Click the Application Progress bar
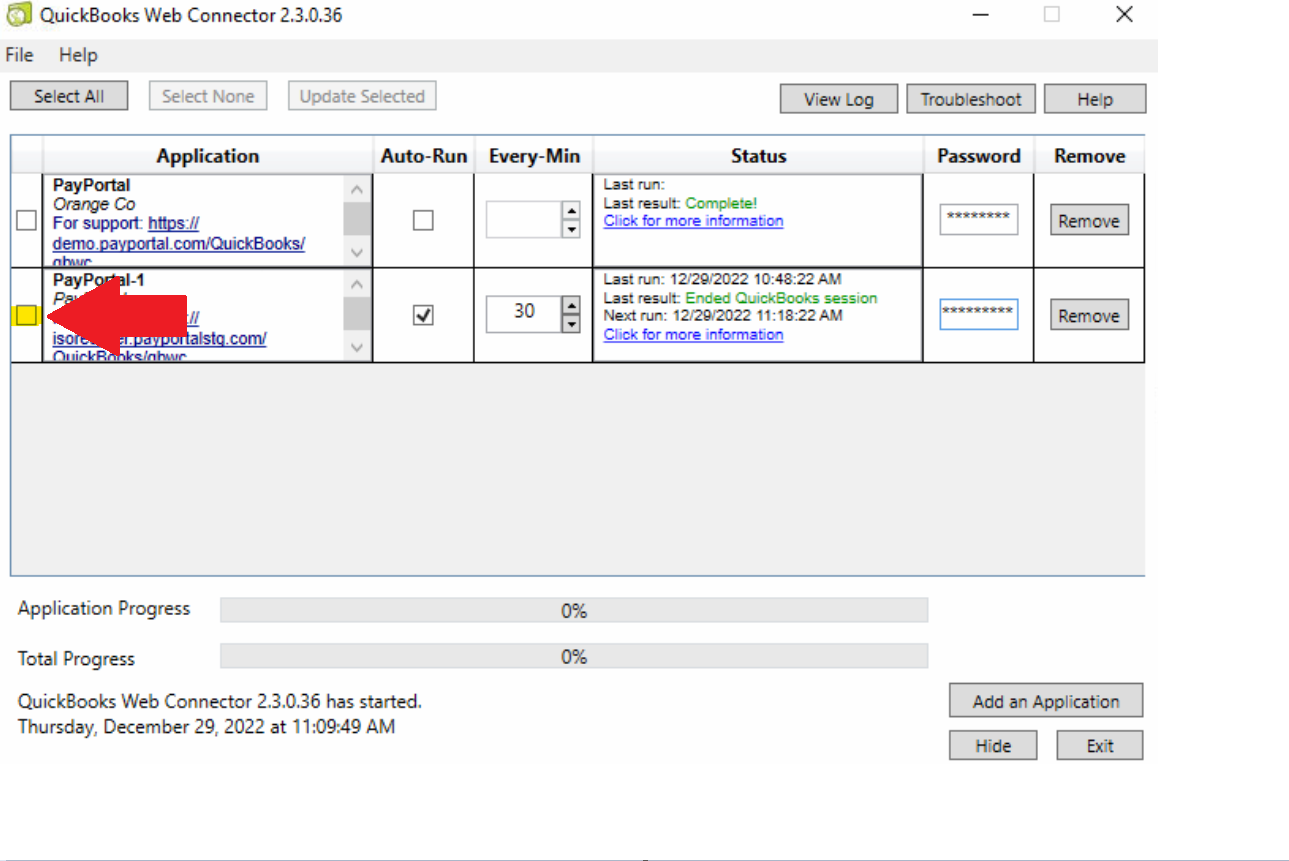The image size is (1289, 861). click(574, 610)
